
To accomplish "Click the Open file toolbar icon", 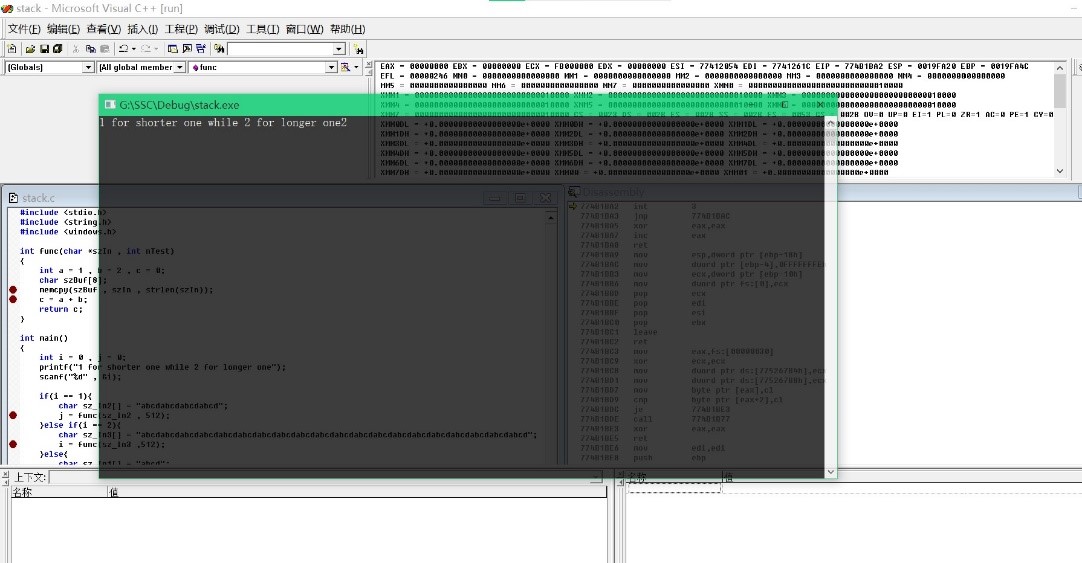I will point(30,49).
